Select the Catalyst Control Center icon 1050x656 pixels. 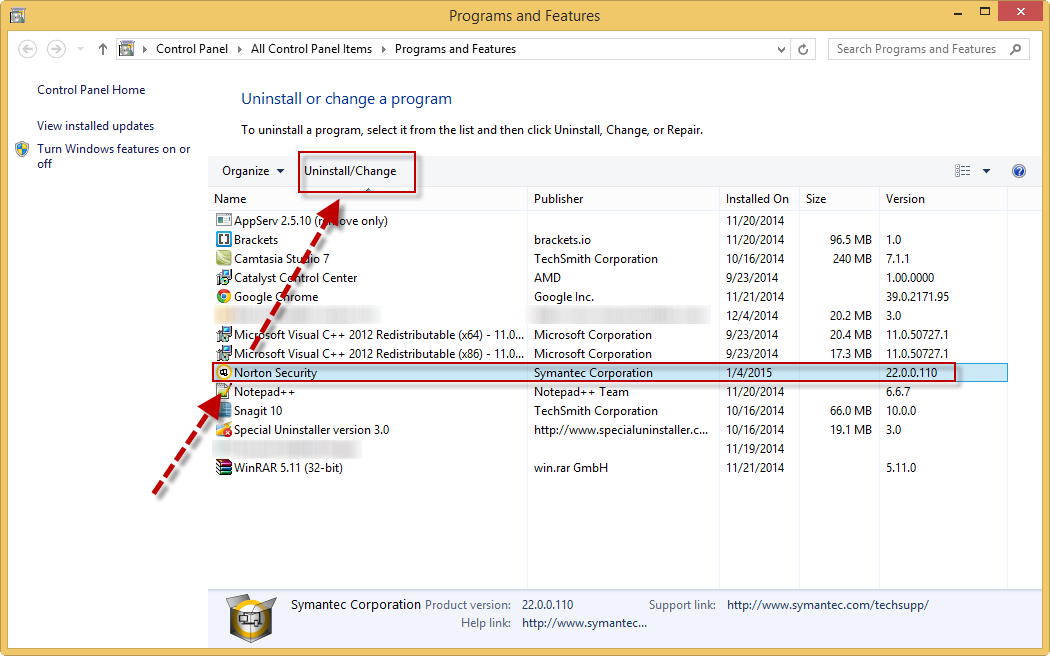point(224,277)
